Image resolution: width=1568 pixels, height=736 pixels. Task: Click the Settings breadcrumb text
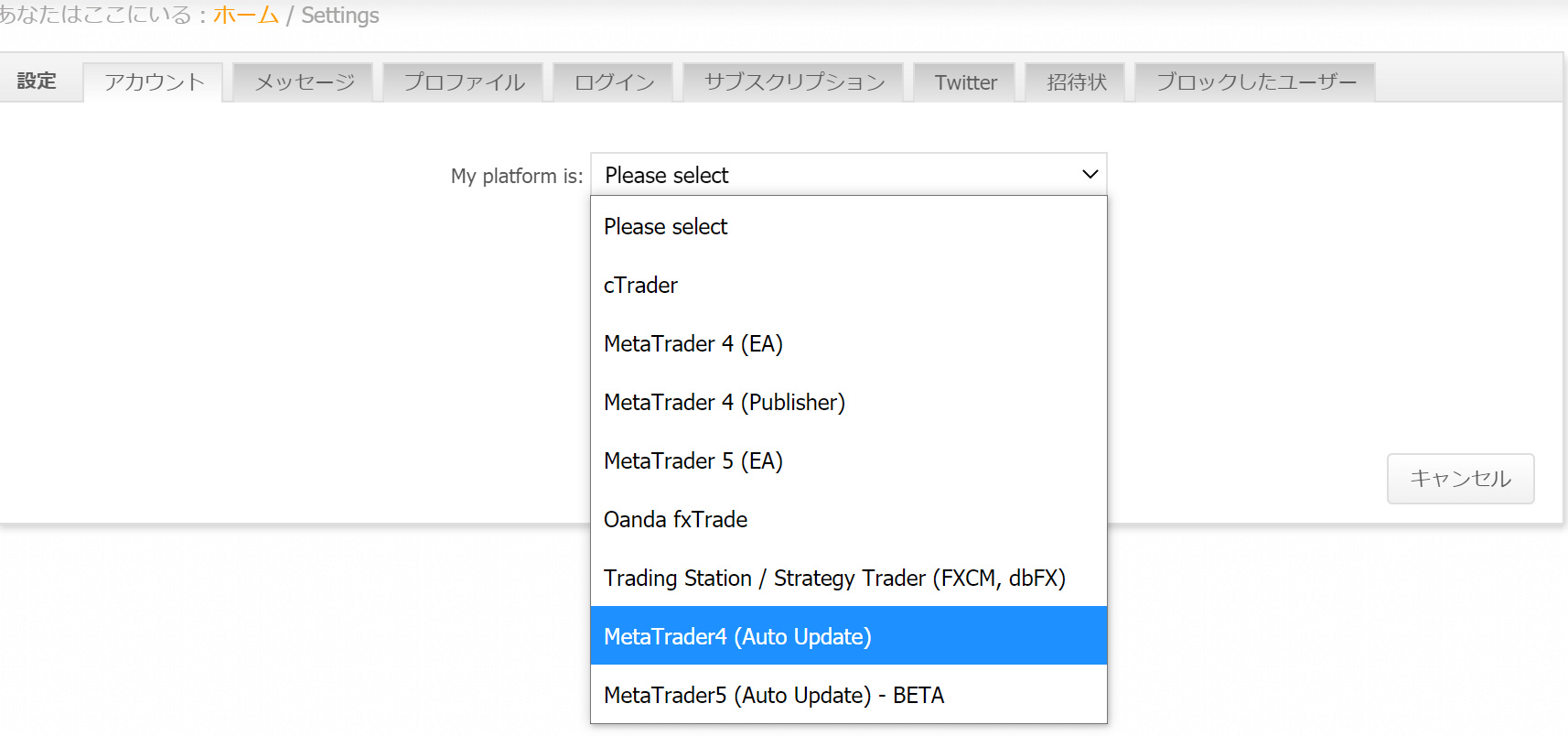[x=339, y=16]
